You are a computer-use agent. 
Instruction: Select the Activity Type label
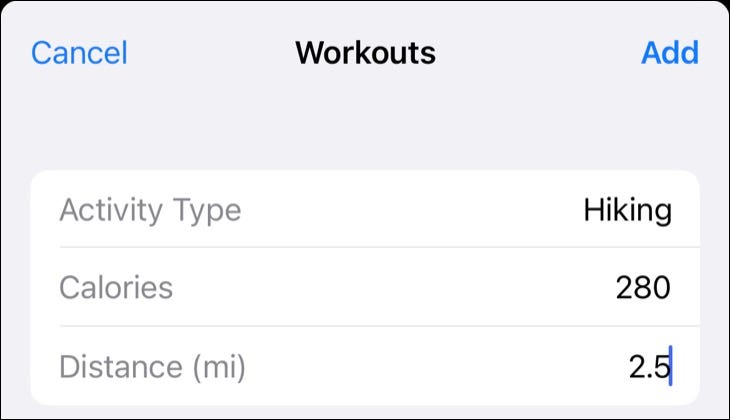150,211
